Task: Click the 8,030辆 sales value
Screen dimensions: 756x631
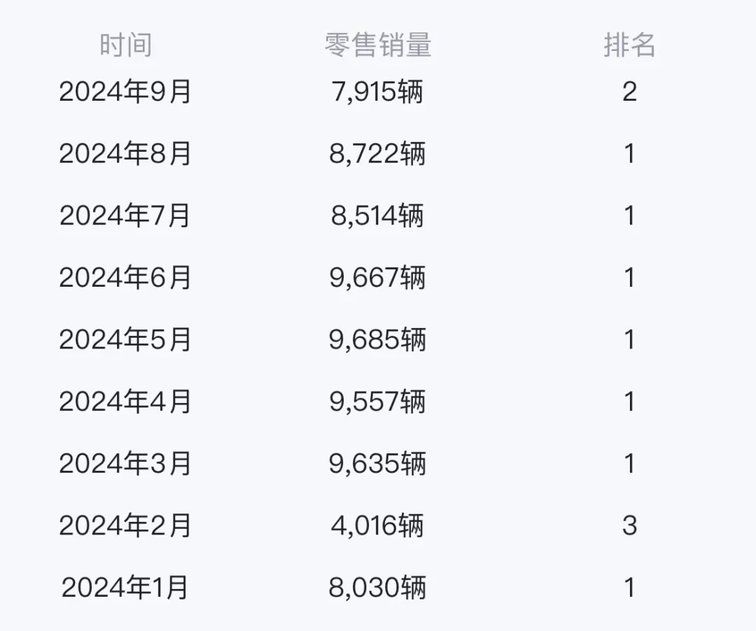Action: click(378, 588)
